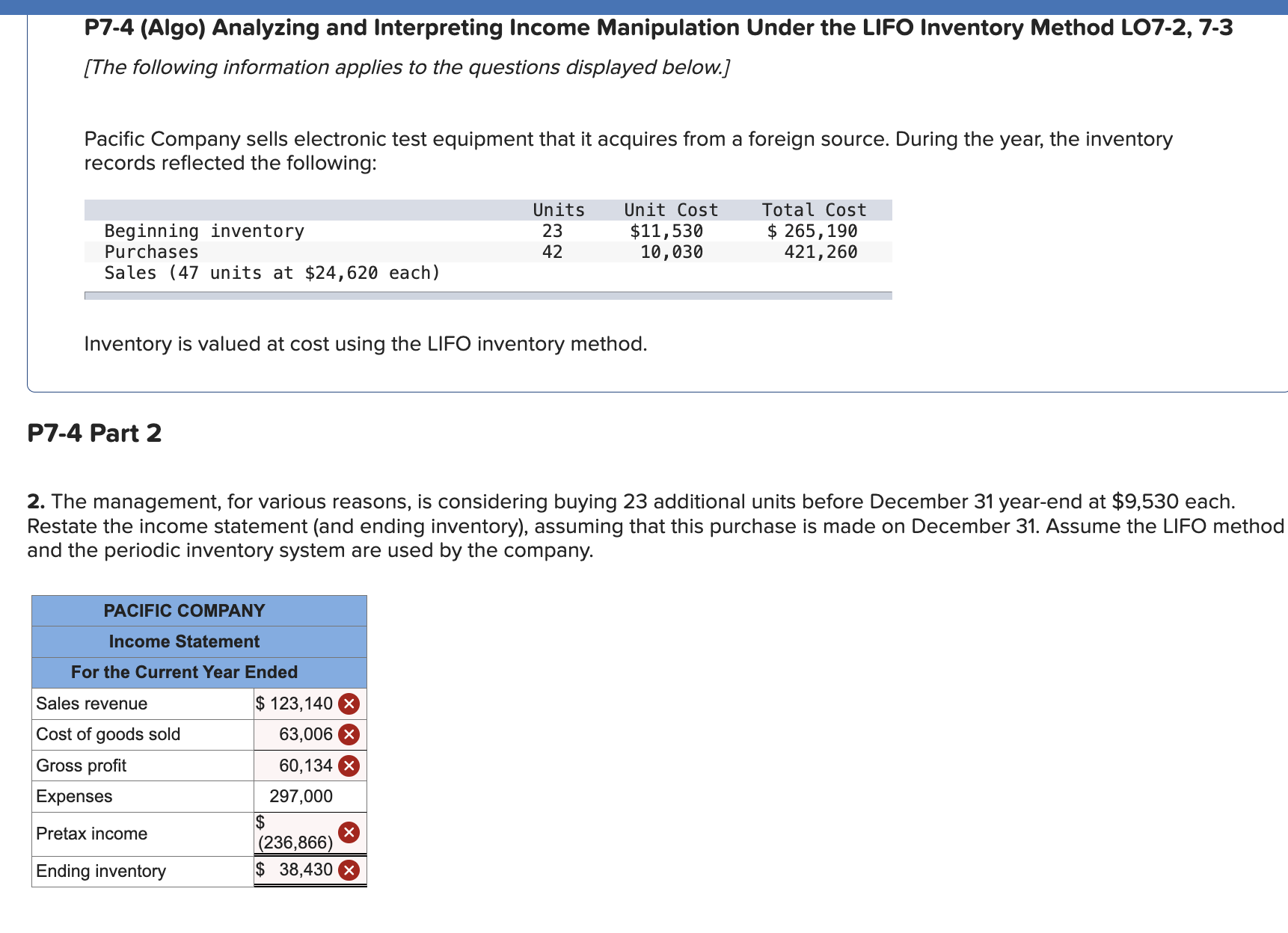Viewport: 1288px width, 933px height.
Task: Click the "P7-4 Part 2" heading
Action: [x=94, y=433]
